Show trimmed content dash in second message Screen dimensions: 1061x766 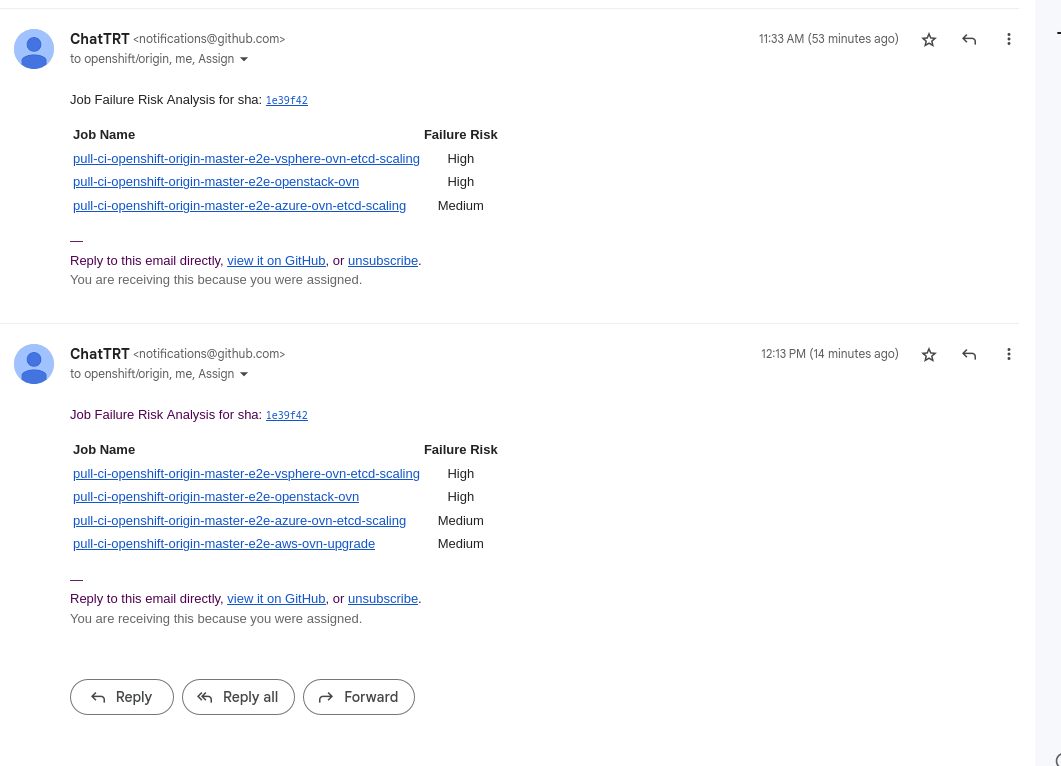[x=76, y=579]
